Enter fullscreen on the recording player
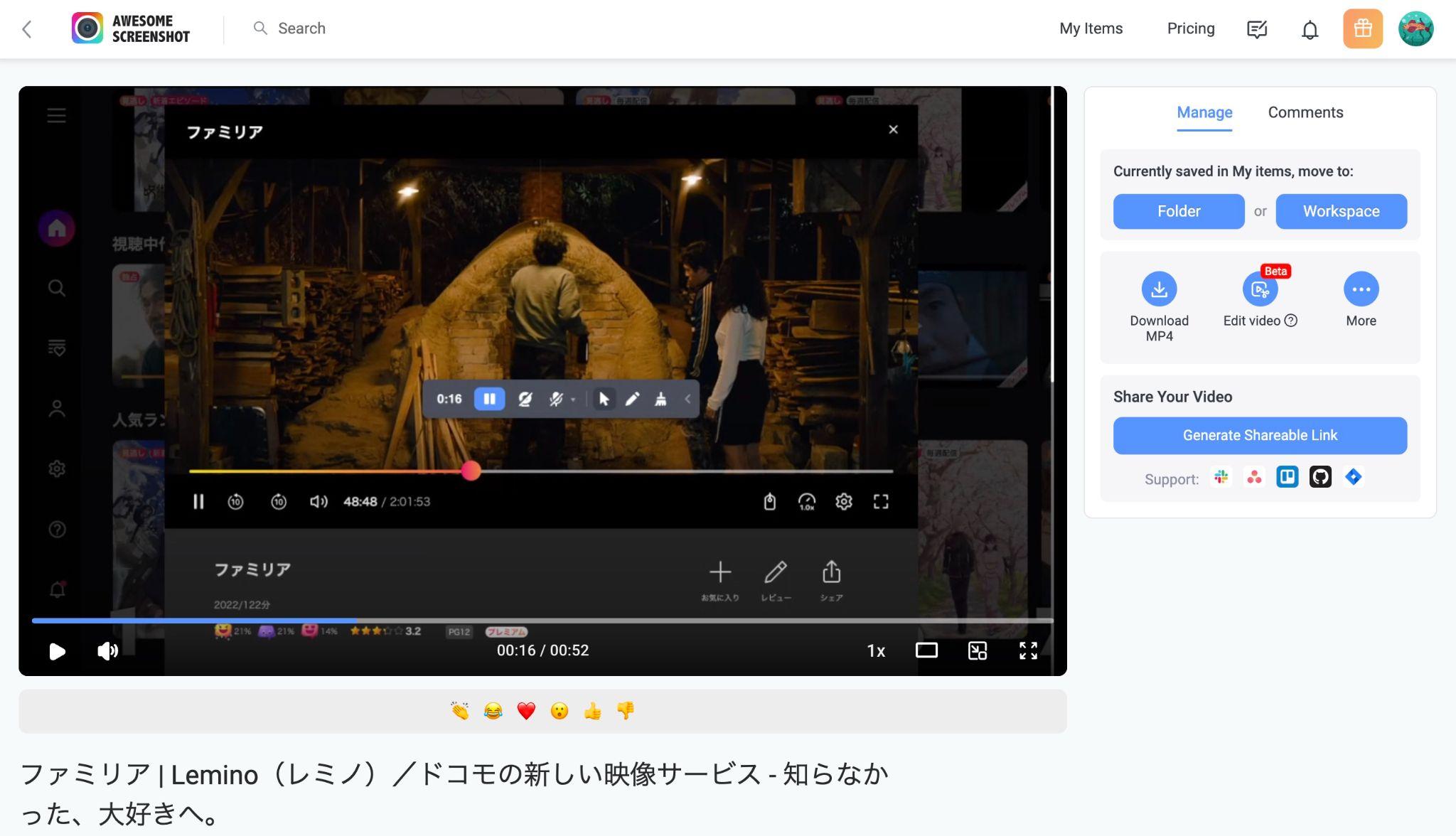Screen dimensions: 1456x836 tap(1028, 650)
